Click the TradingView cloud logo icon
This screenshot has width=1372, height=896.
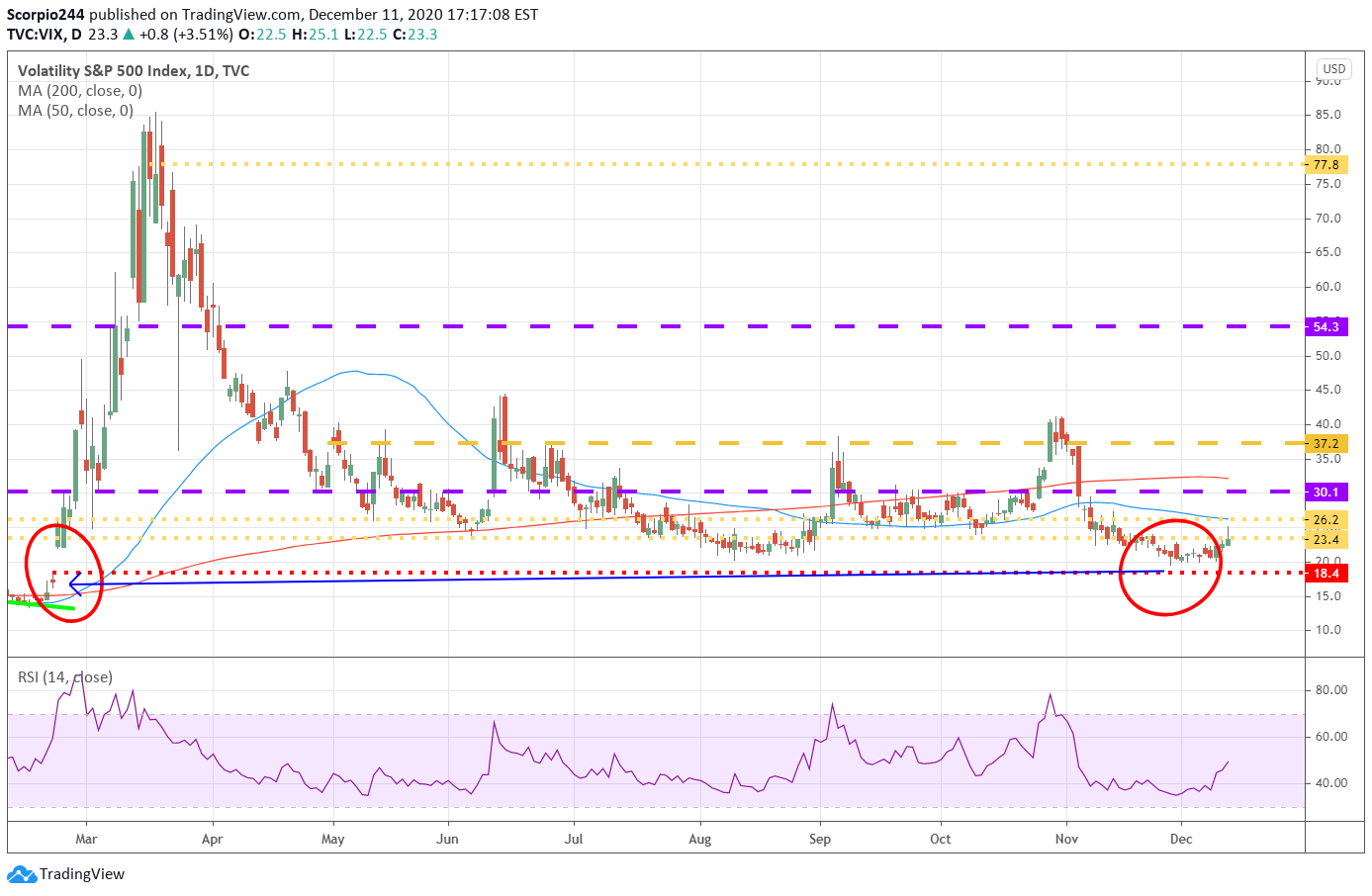[22, 874]
